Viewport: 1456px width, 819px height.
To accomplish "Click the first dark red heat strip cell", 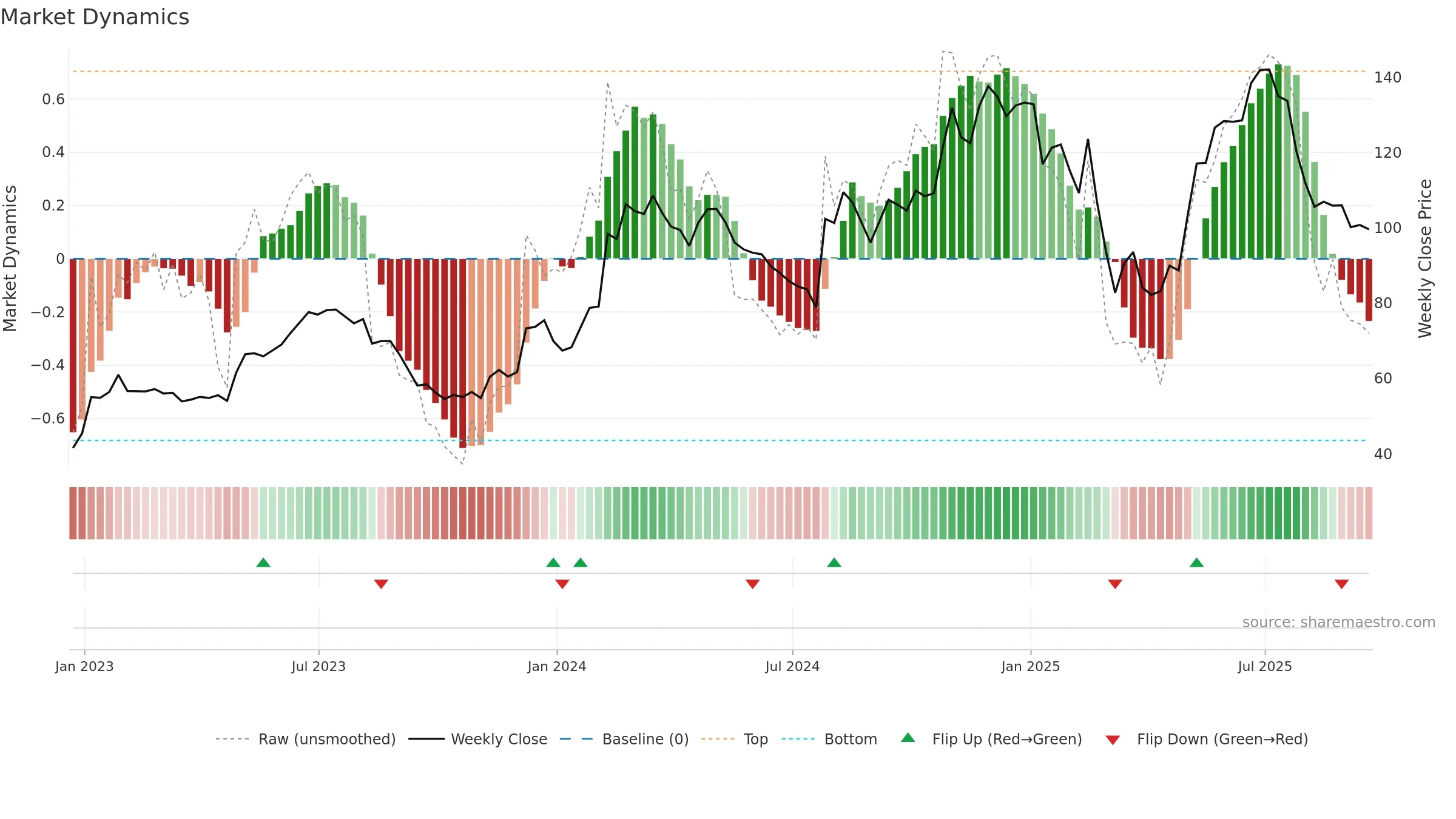I will [73, 513].
